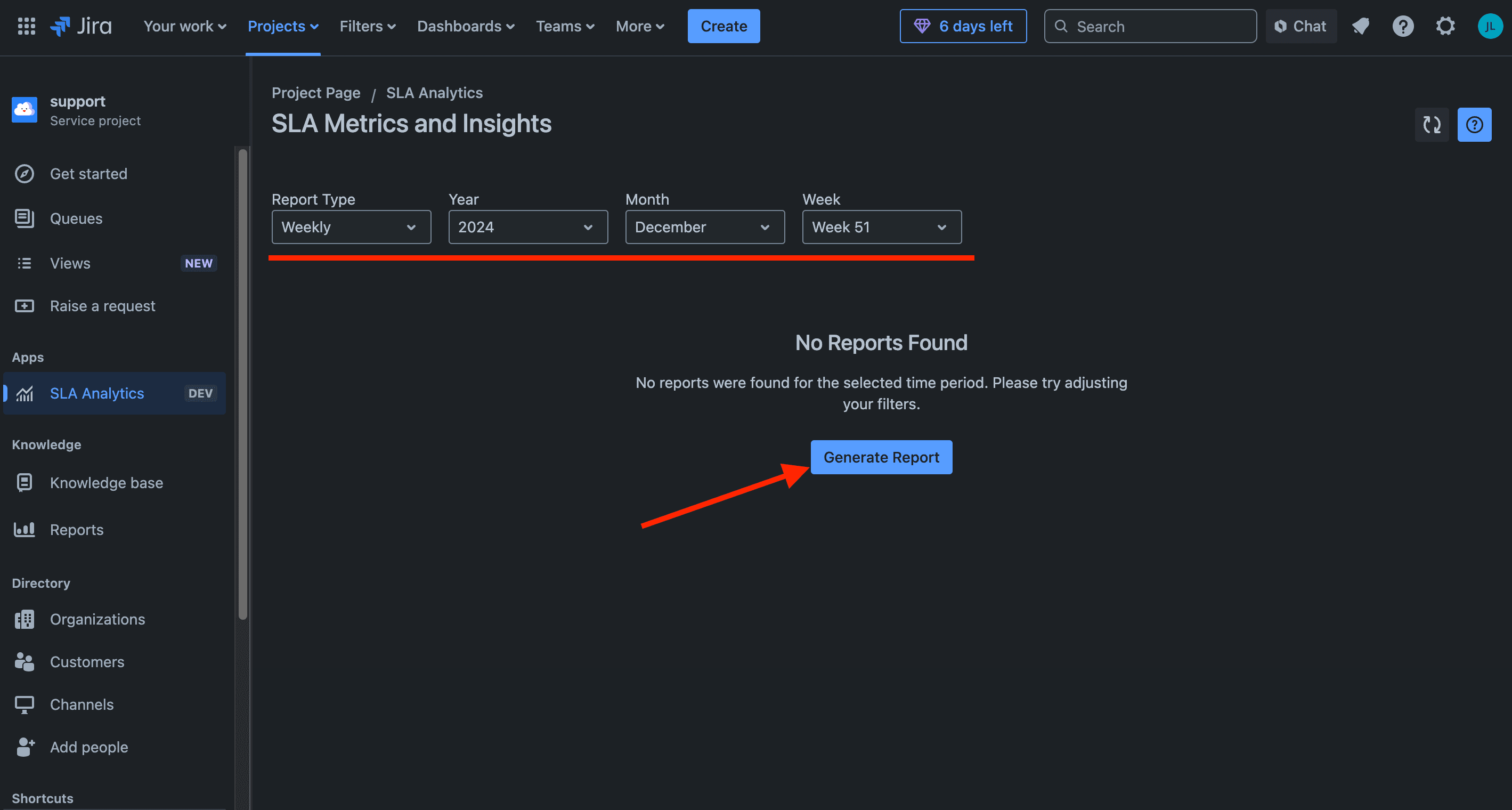Open the notifications bell icon
1512x810 pixels.
click(x=1361, y=27)
